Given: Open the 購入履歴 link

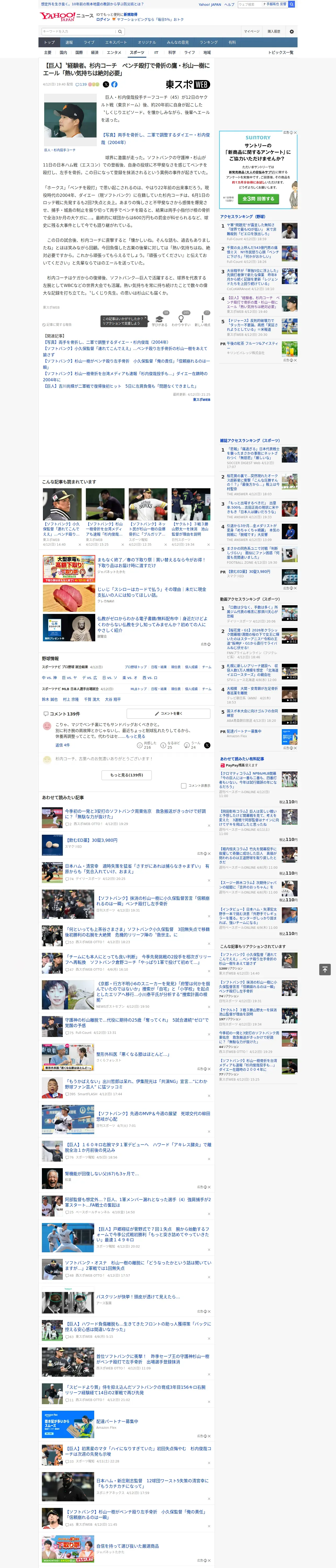Looking at the screenshot, I should click(274, 32).
